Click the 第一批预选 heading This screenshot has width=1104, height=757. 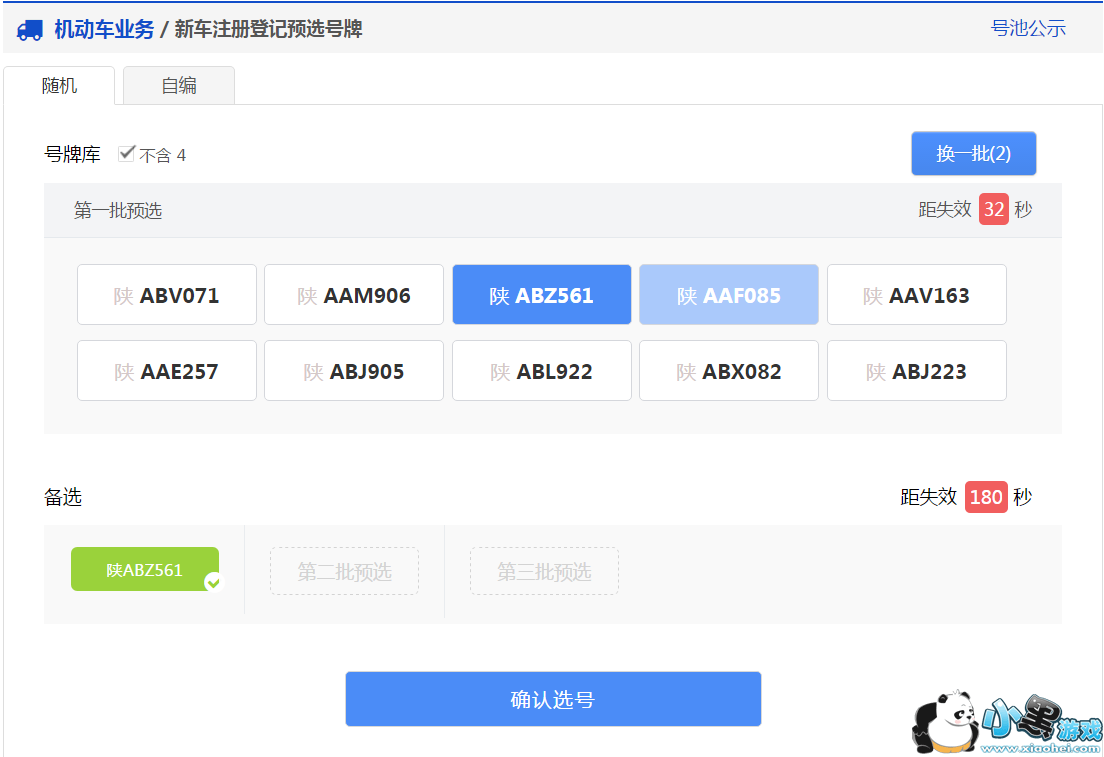118,210
